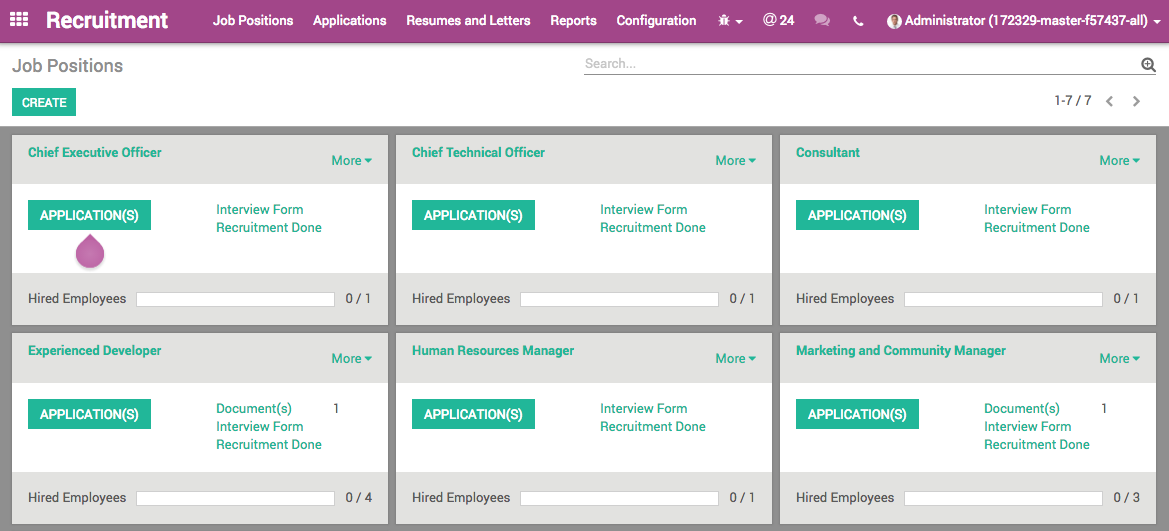Viewport: 1169px width, 531px height.
Task: Go to next page arrow
Action: 1136,101
